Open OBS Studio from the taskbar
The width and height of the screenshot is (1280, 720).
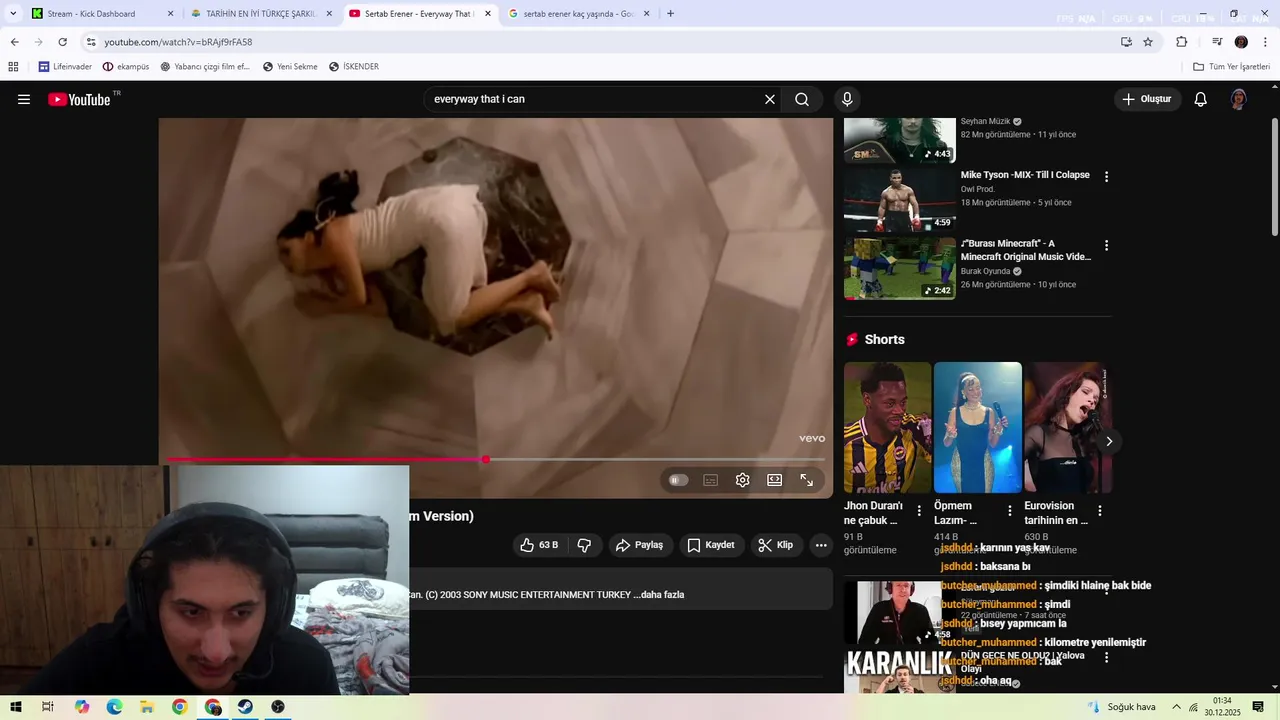278,707
